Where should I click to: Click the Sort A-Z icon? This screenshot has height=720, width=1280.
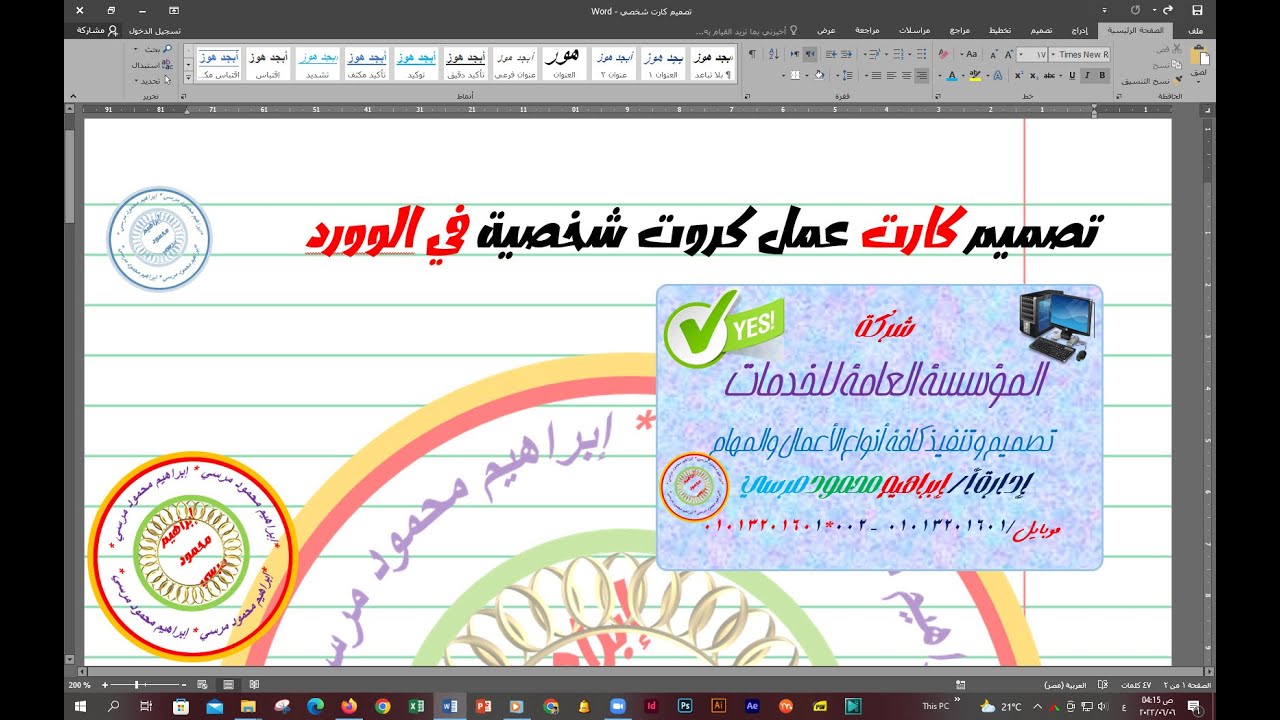click(x=774, y=55)
